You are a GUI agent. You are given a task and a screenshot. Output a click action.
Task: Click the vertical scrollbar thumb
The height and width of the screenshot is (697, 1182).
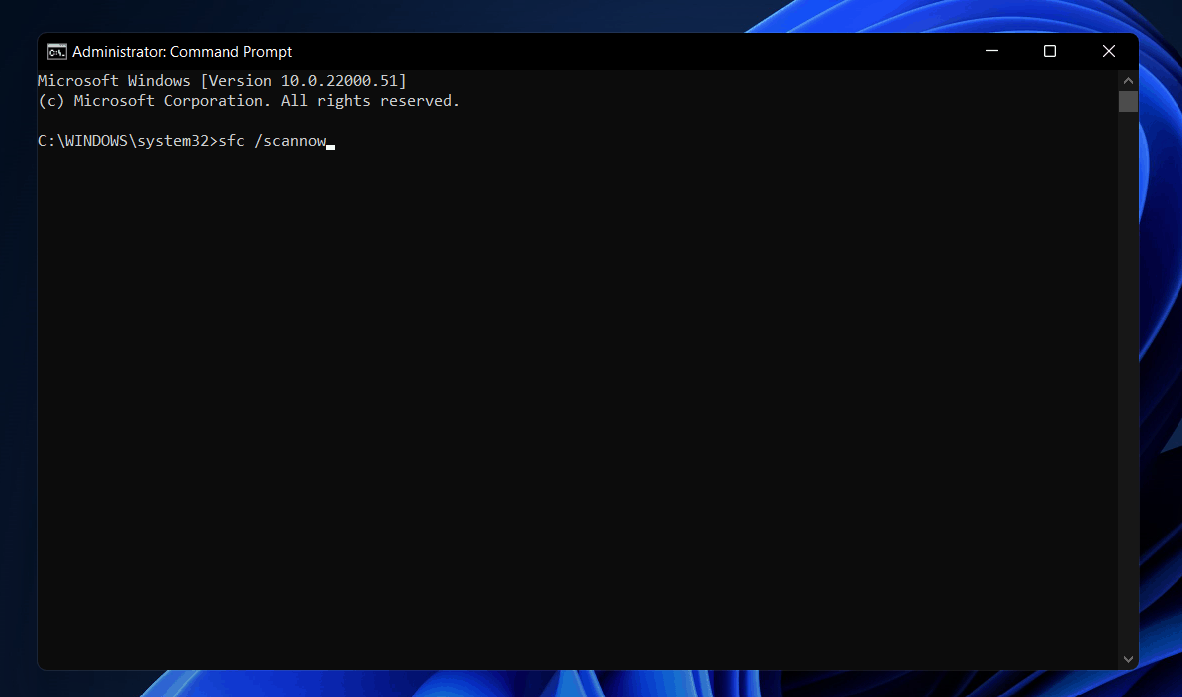pyautogui.click(x=1128, y=101)
